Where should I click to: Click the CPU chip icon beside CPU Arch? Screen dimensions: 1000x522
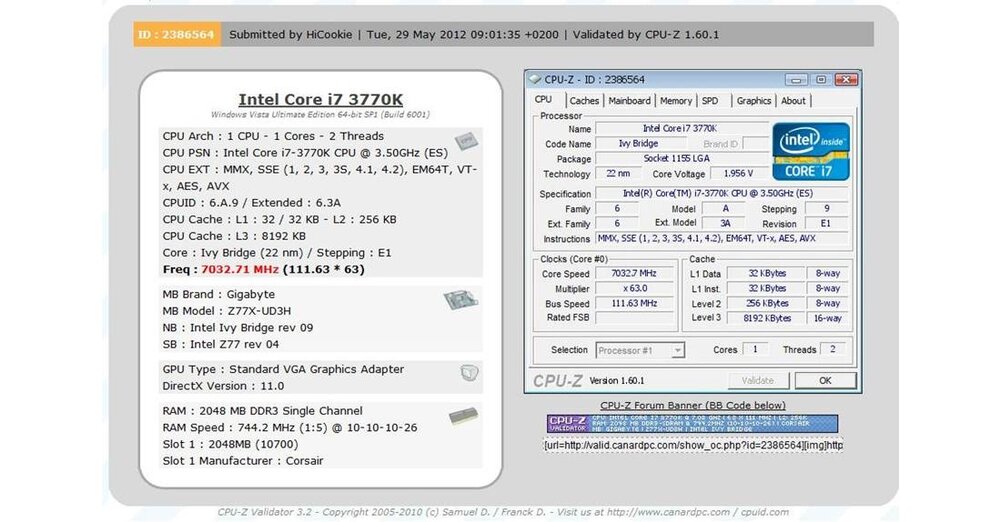click(x=466, y=141)
